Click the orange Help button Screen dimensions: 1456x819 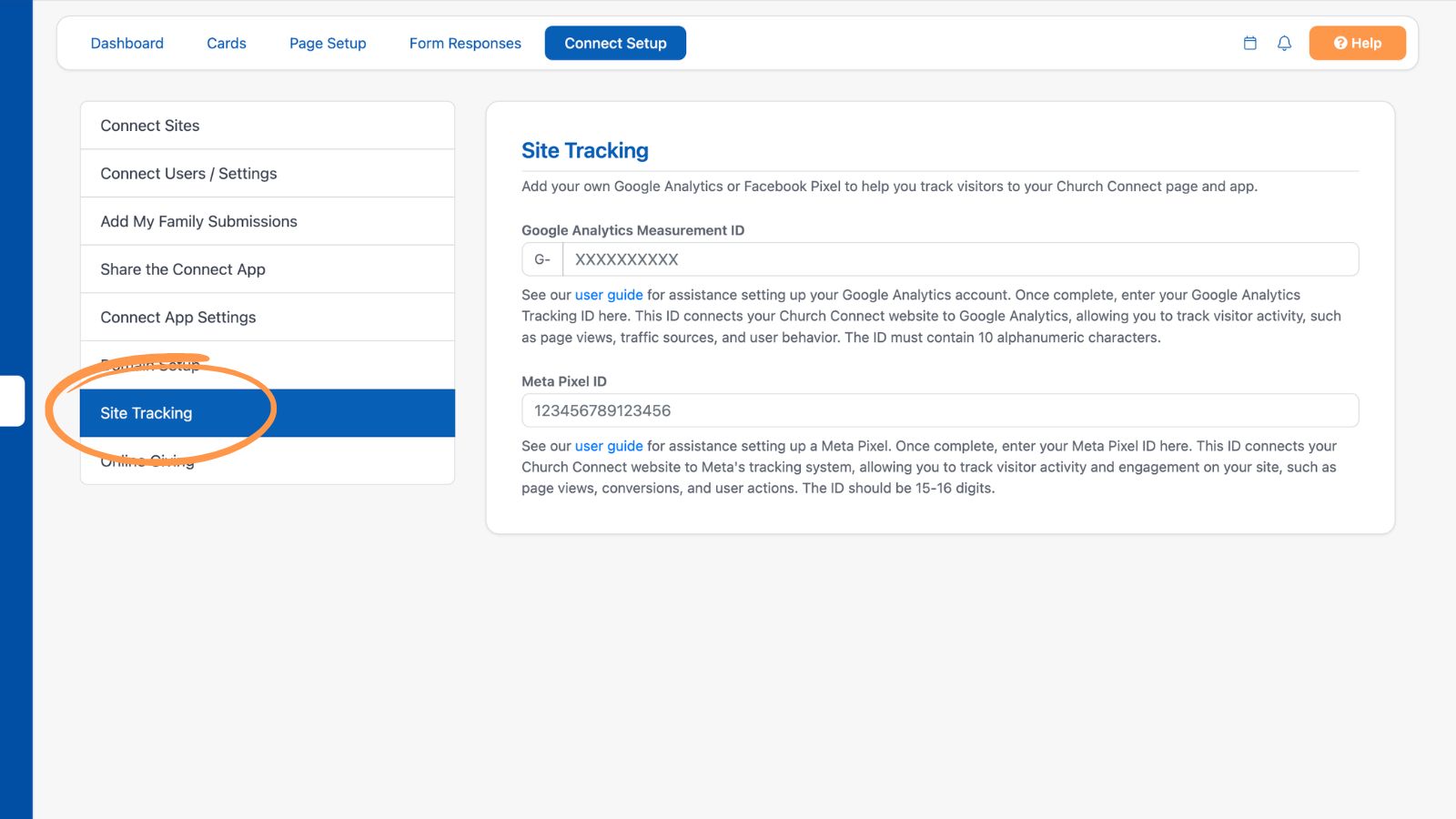click(1357, 43)
